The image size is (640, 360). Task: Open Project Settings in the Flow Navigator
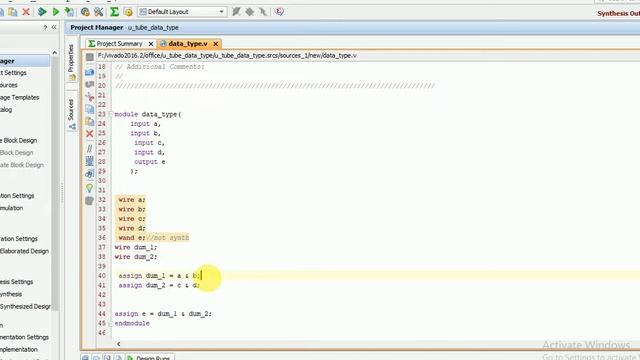tap(13, 73)
